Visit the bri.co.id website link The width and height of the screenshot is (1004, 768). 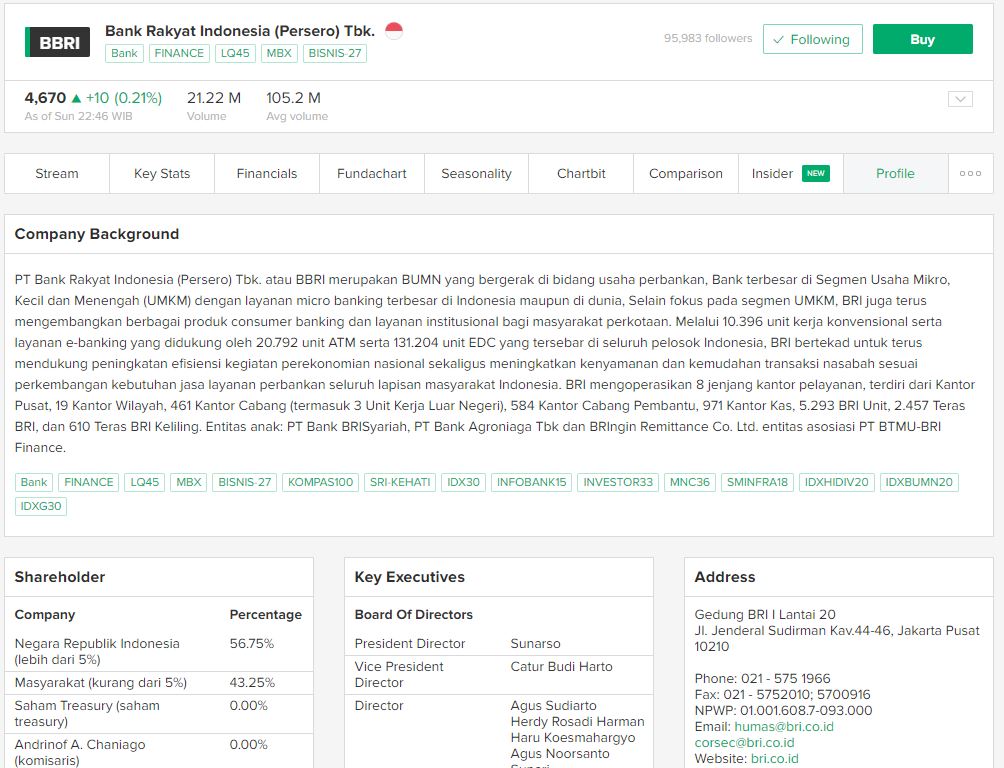tap(774, 758)
